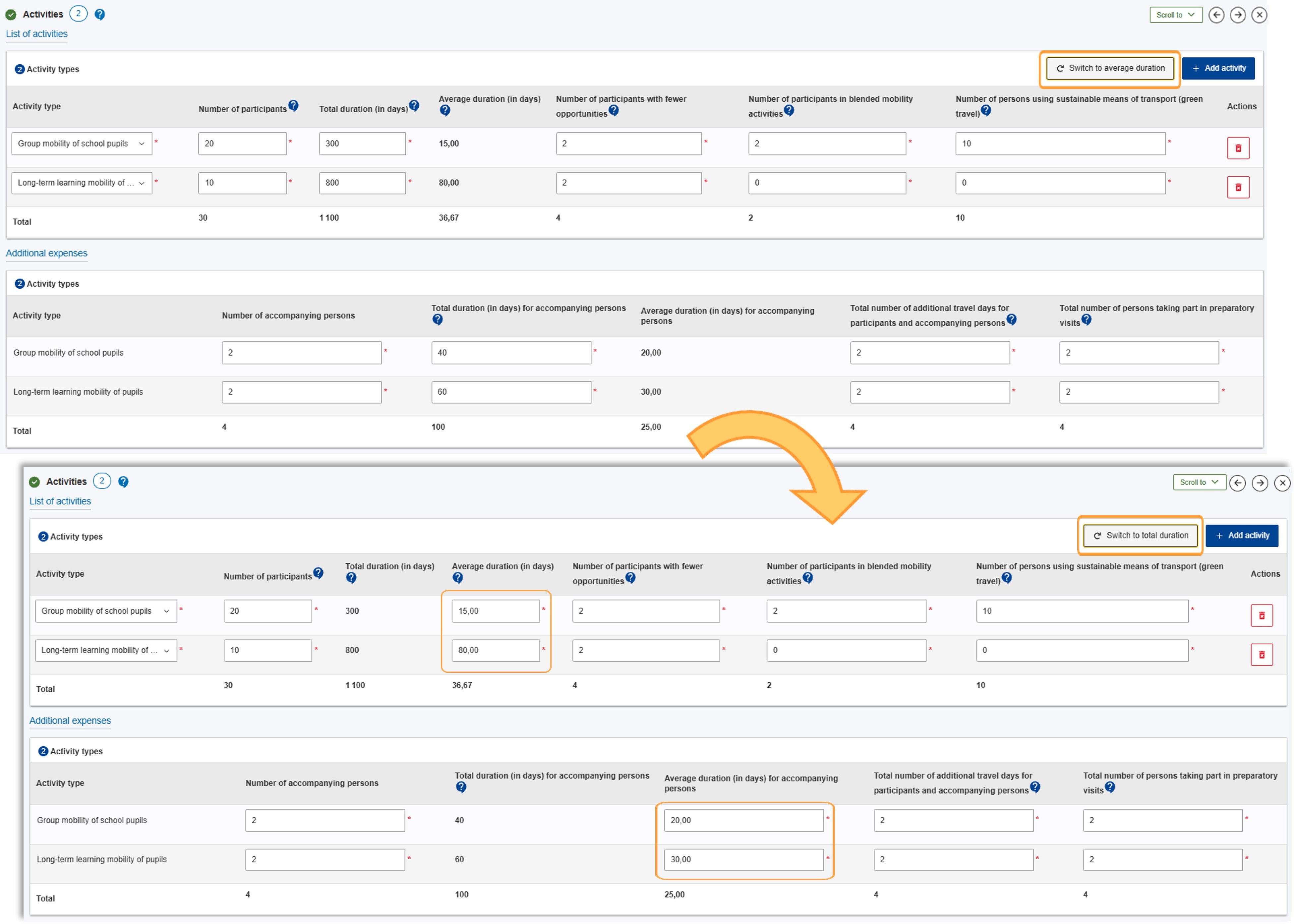Open top Scroll to dropdown

click(x=1176, y=15)
